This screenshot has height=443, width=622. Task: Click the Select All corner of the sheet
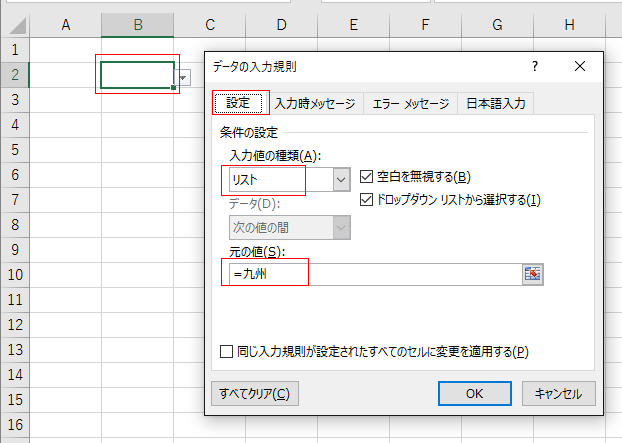[14, 24]
